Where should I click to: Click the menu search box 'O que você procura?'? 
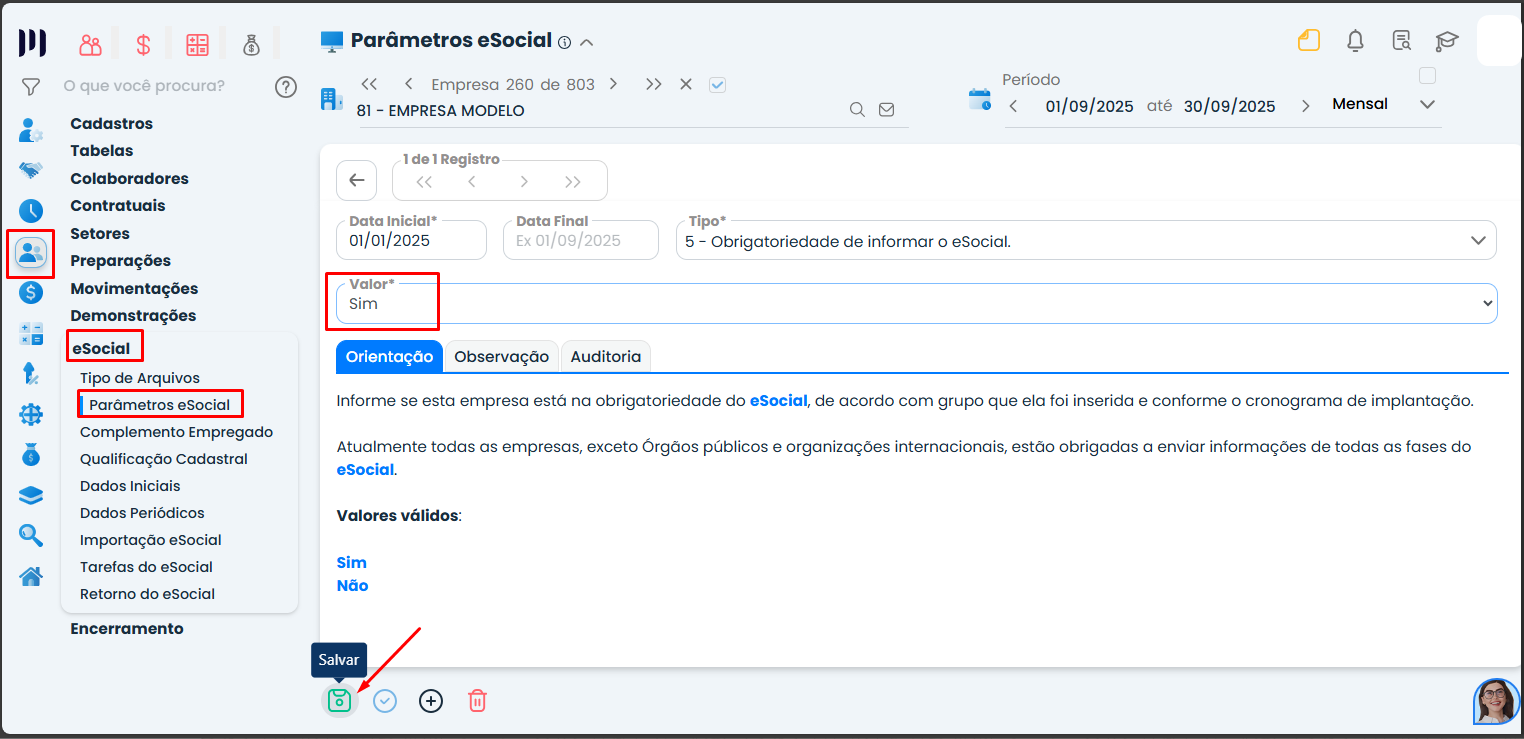[144, 86]
